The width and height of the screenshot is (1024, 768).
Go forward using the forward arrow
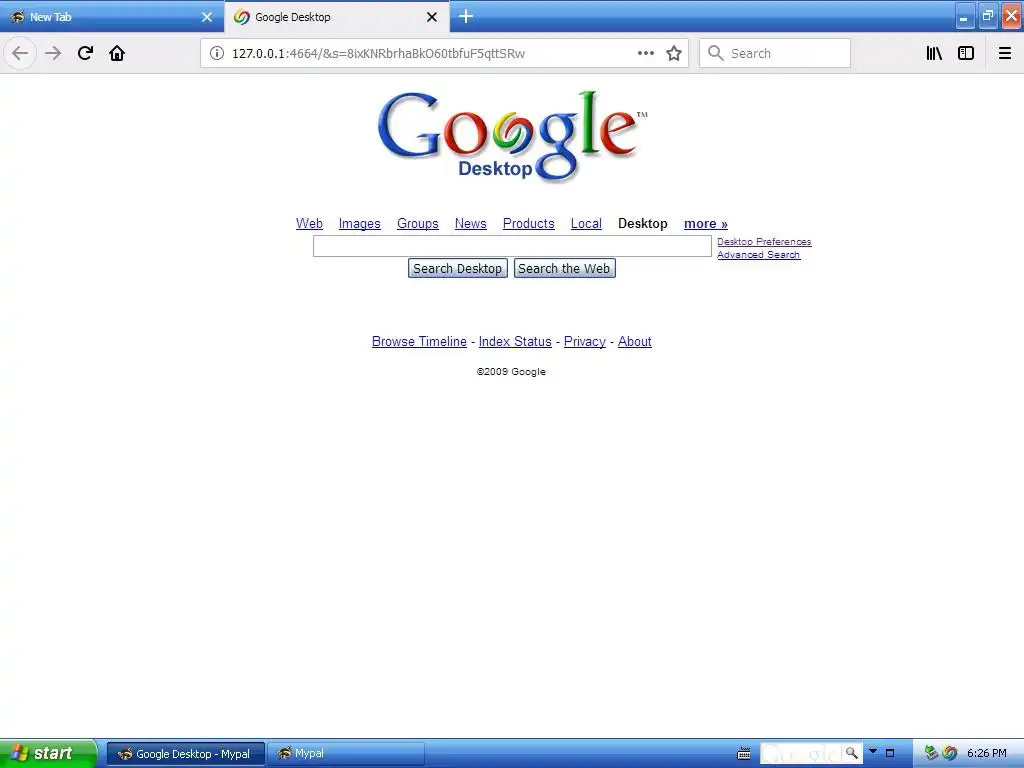point(53,53)
